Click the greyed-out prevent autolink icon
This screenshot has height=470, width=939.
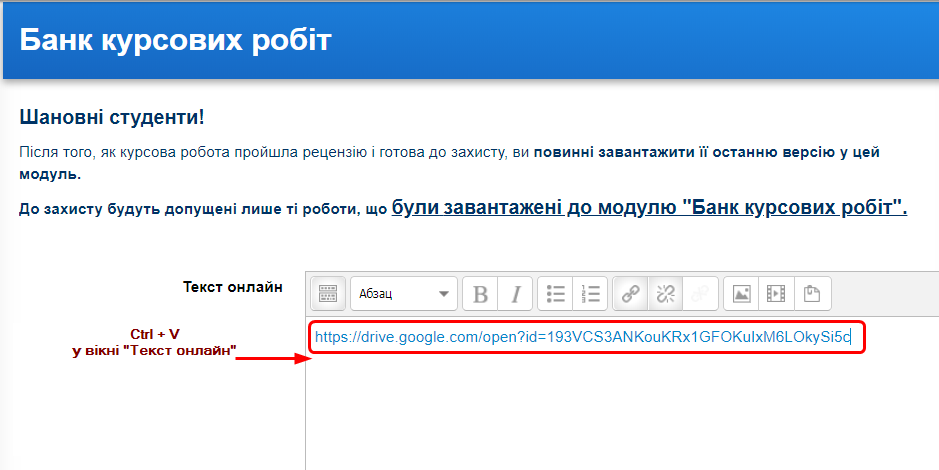coord(699,294)
